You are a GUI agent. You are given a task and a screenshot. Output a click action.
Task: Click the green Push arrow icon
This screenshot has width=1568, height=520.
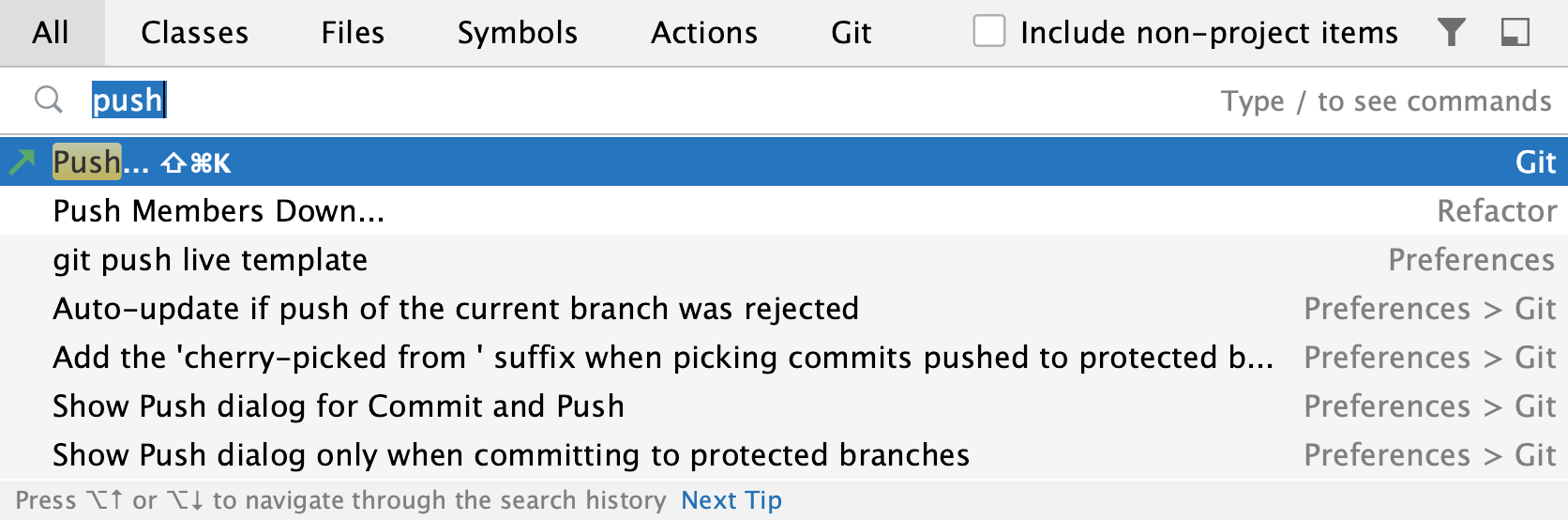coord(23,162)
